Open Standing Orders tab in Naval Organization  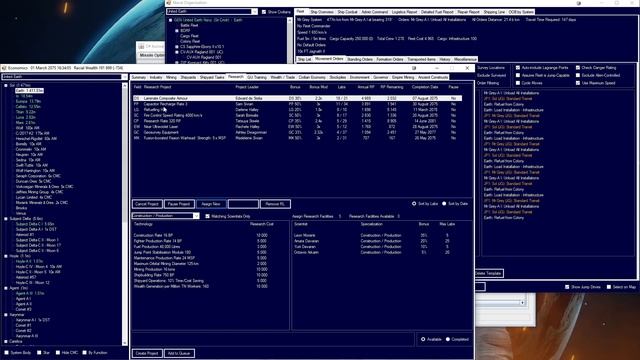tap(360, 60)
